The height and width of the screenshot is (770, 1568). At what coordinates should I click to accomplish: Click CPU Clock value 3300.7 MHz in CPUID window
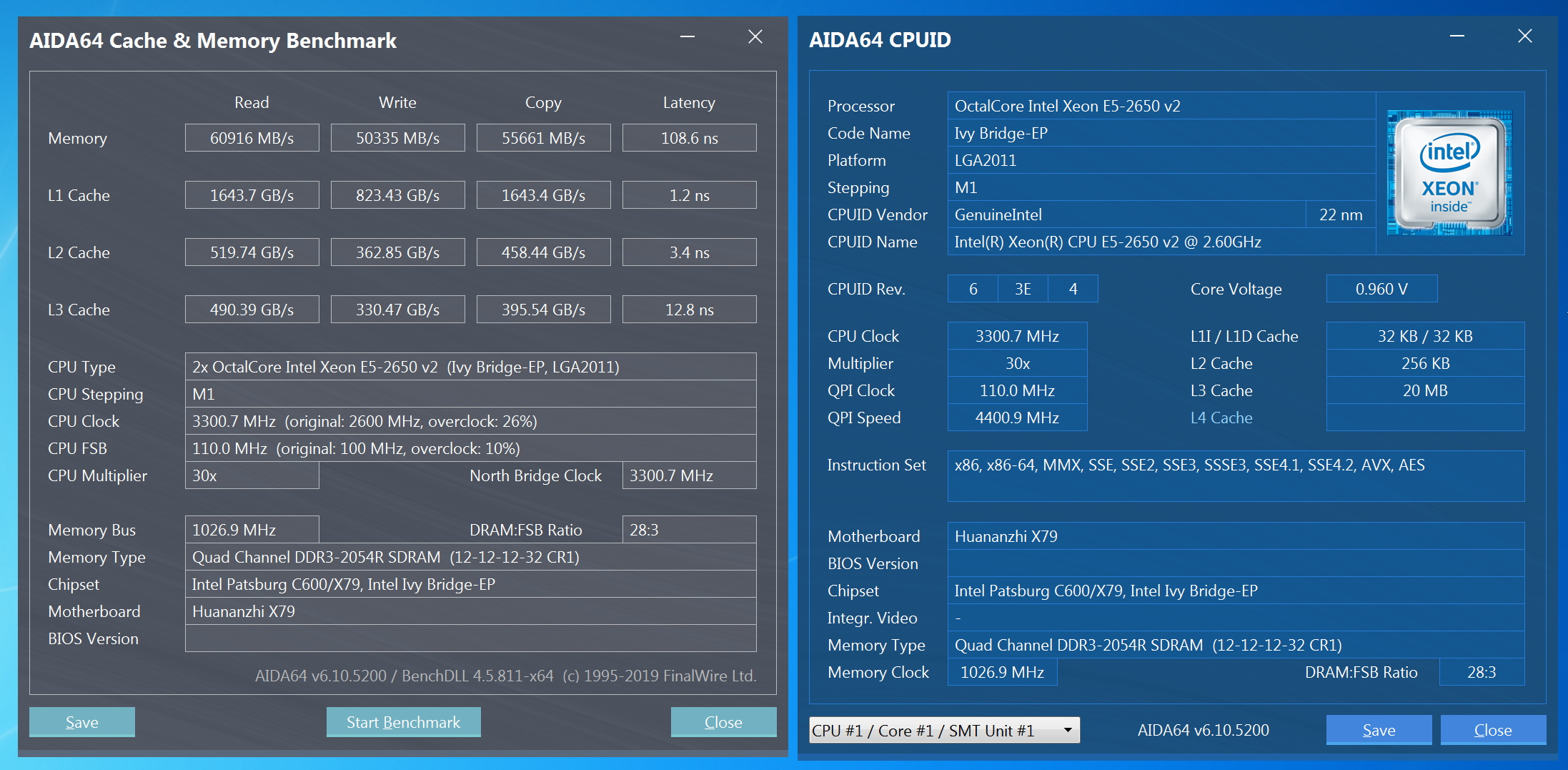click(x=1017, y=336)
